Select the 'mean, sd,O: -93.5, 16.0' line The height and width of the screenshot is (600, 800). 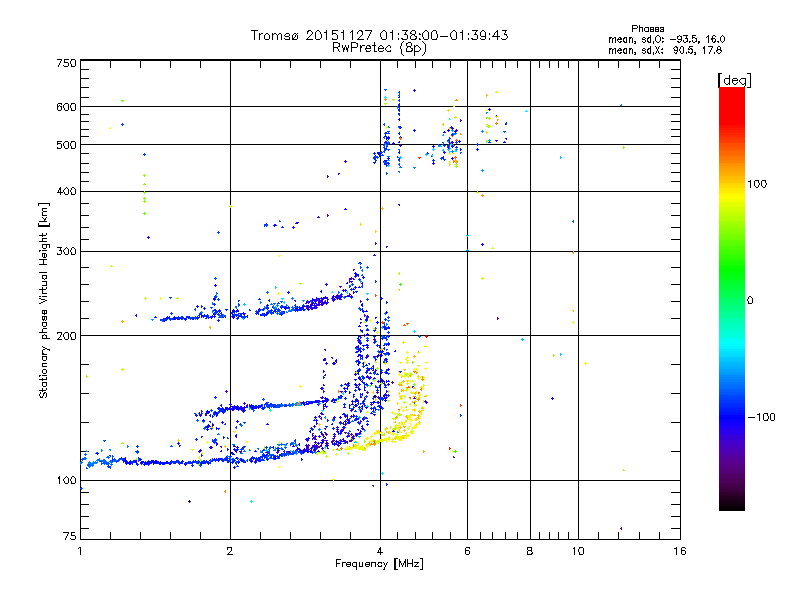pyautogui.click(x=666, y=39)
